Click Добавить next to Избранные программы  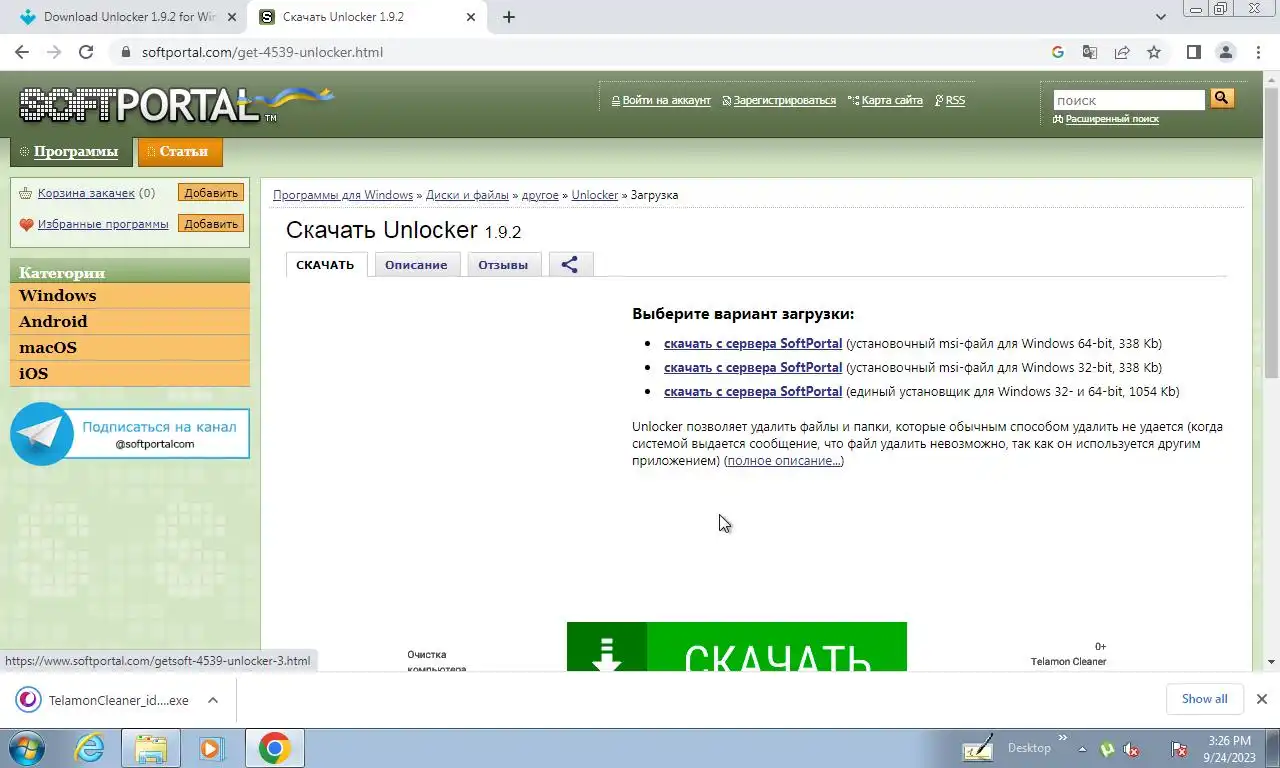pos(211,224)
